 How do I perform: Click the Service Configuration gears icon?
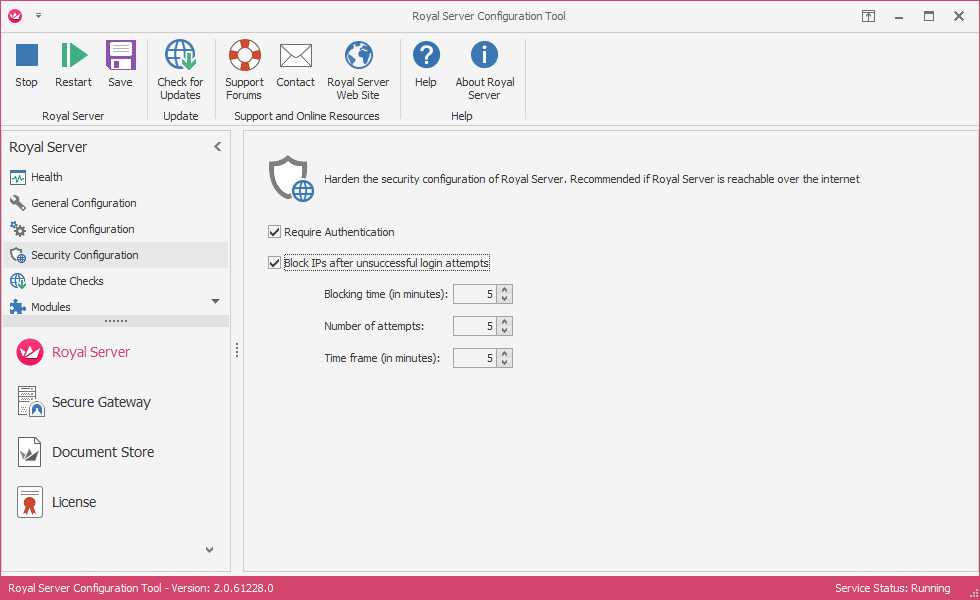(18, 229)
